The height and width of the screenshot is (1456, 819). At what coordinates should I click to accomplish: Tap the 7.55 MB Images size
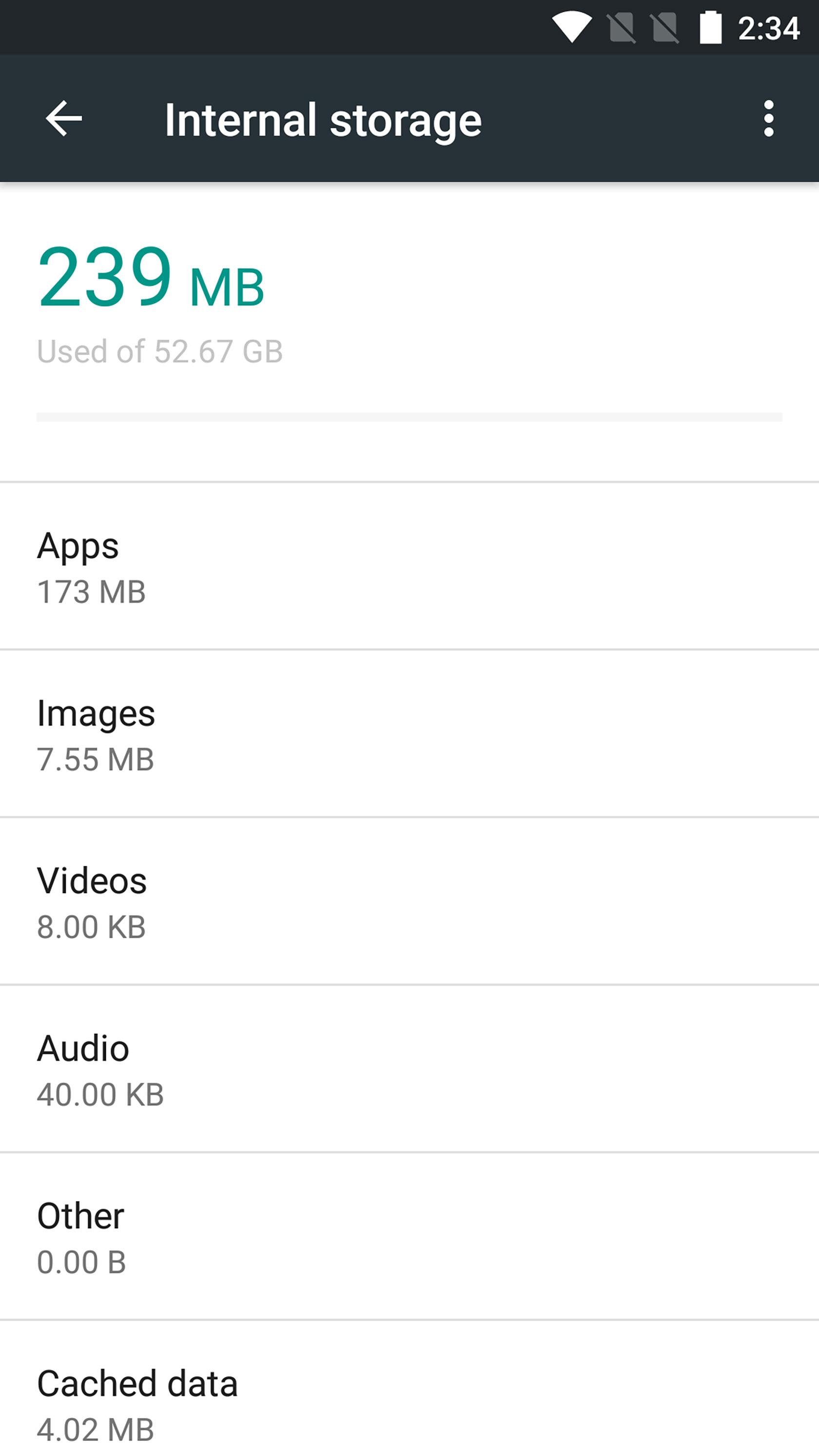96,759
